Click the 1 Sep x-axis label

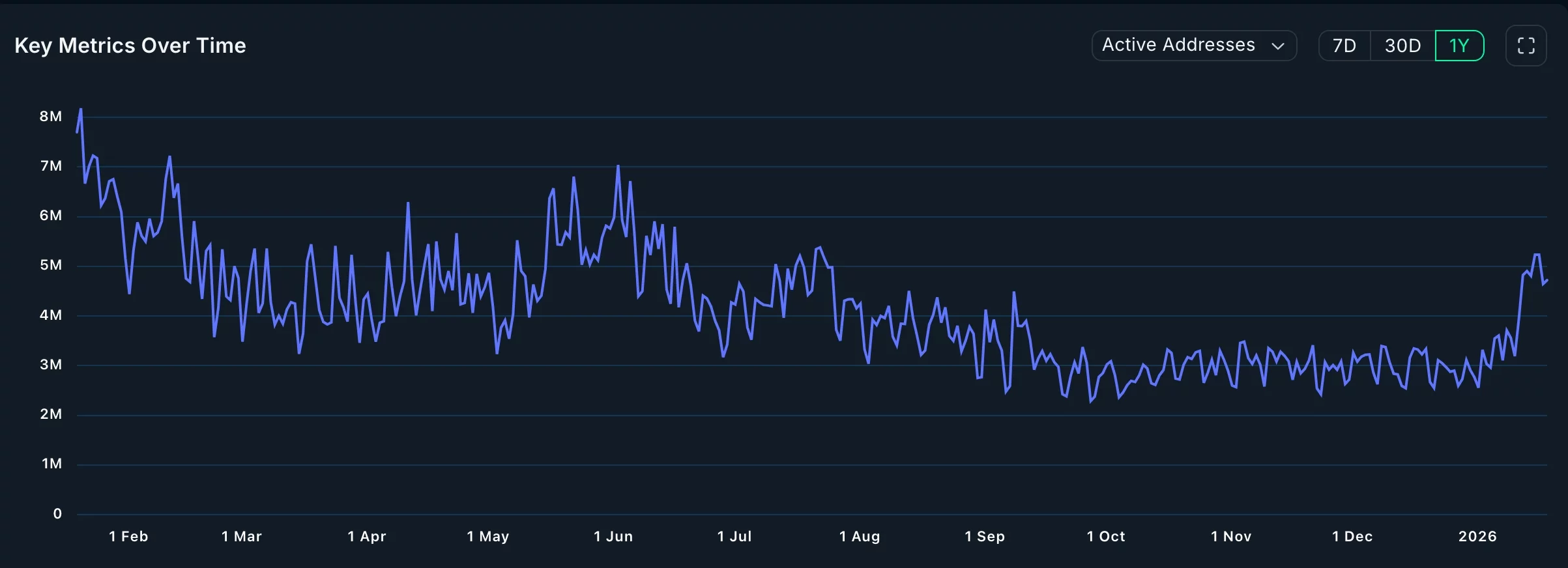985,536
